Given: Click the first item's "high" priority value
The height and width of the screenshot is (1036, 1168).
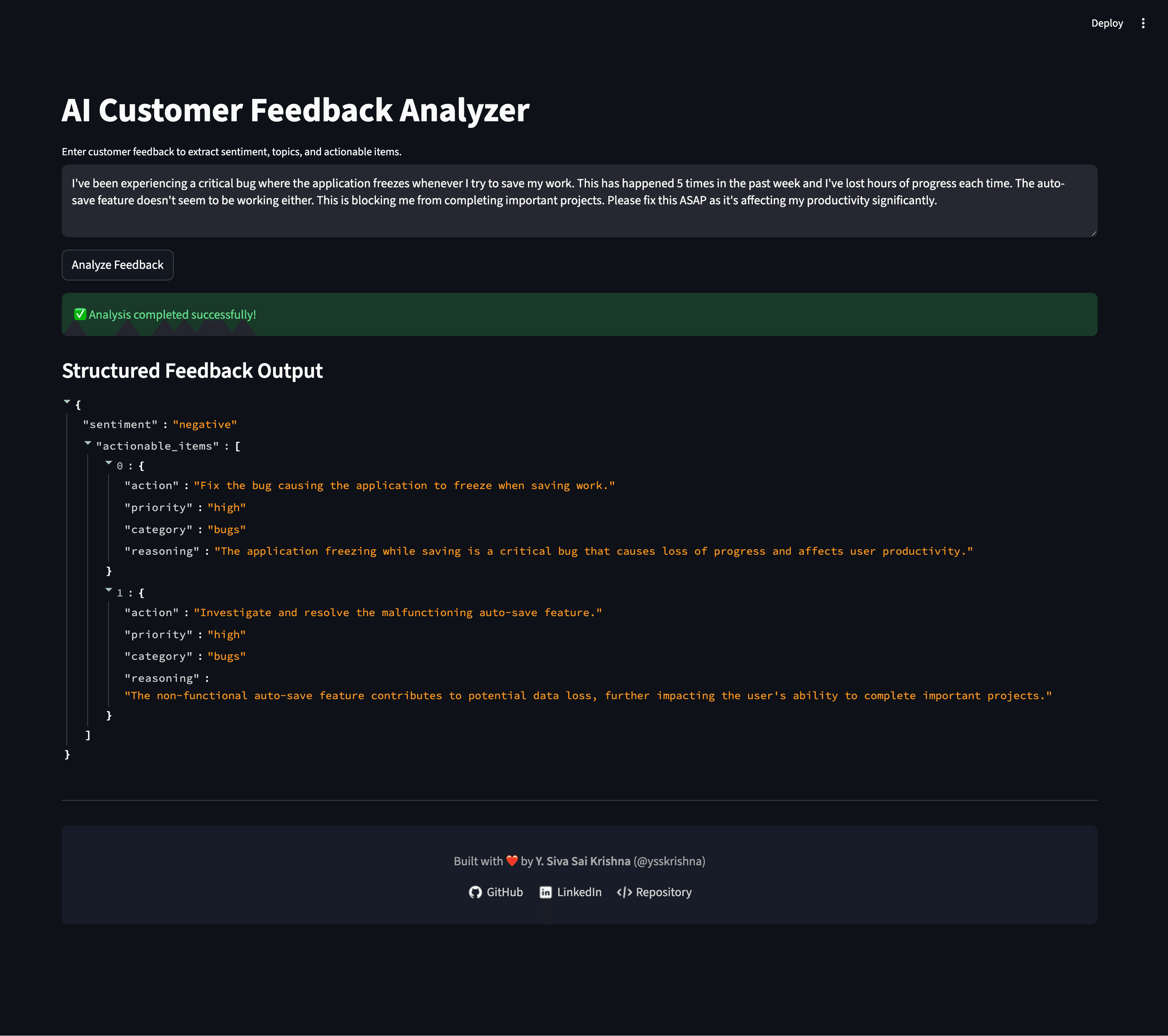Looking at the screenshot, I should coord(227,508).
